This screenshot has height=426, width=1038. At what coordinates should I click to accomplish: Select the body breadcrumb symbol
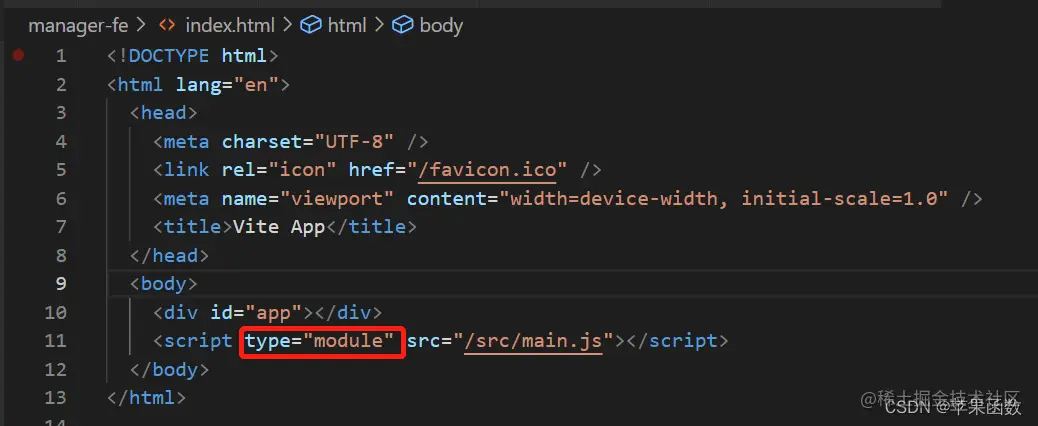tap(442, 26)
